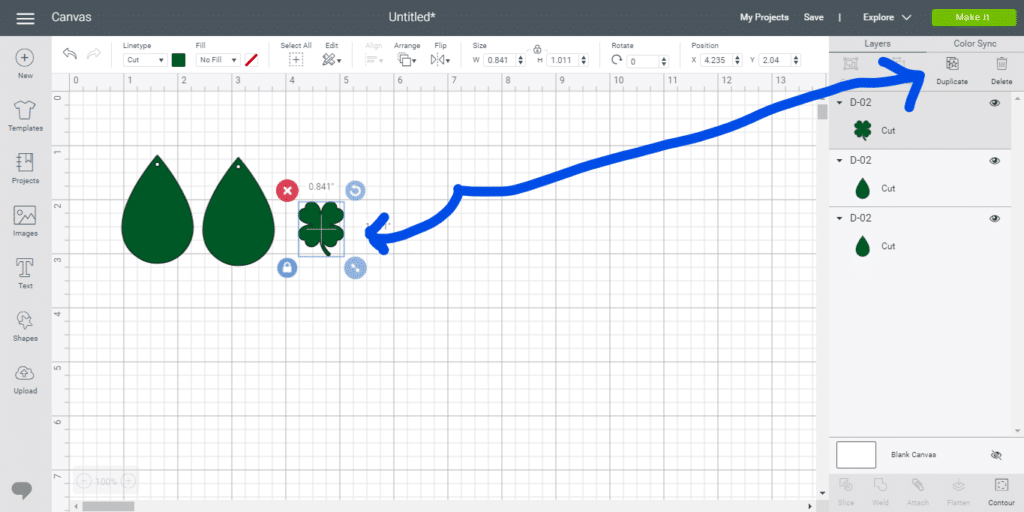The image size is (1024, 512).
Task: Click the Save link
Action: click(814, 18)
